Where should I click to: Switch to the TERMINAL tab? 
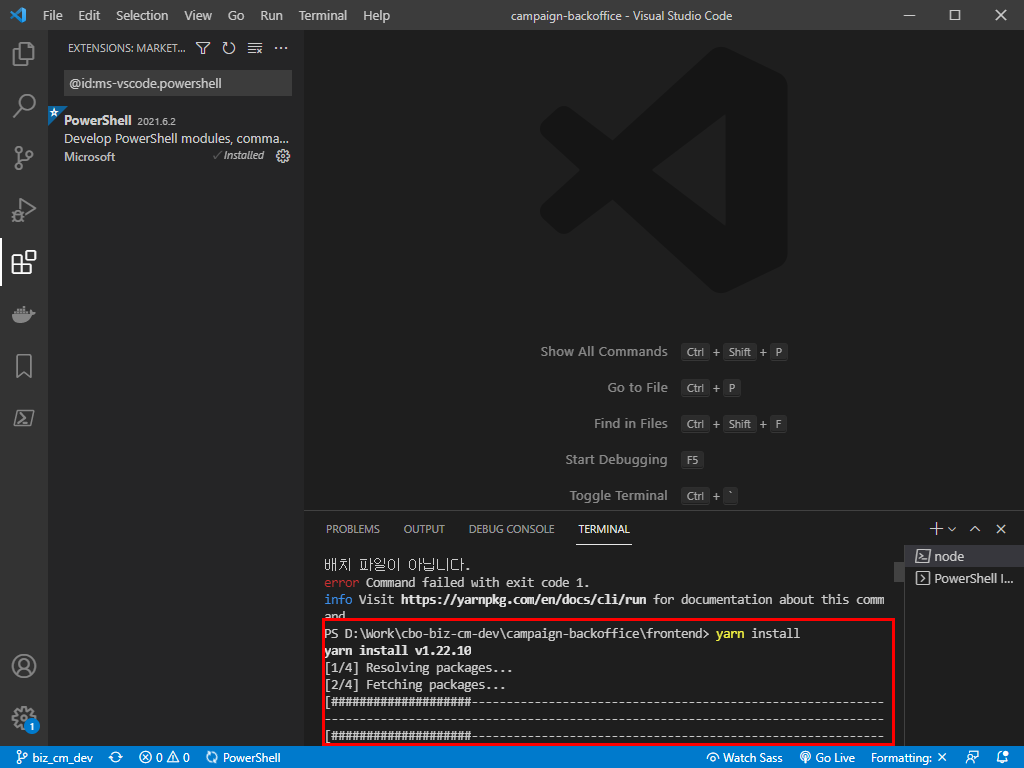tap(604, 529)
